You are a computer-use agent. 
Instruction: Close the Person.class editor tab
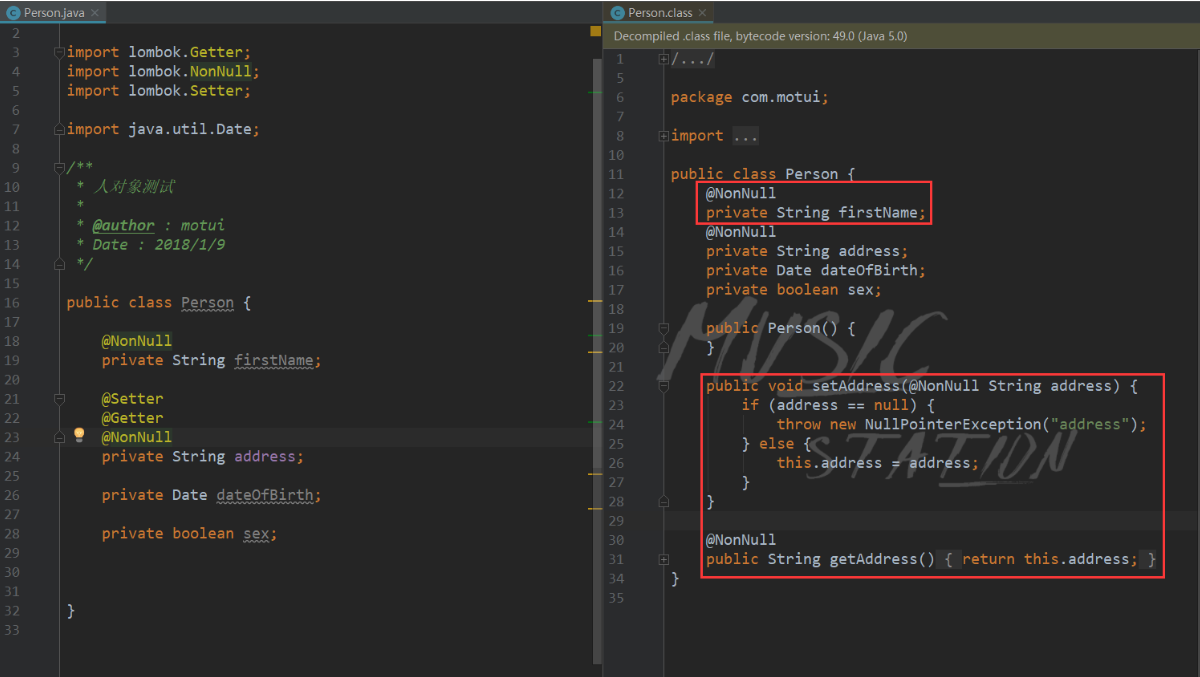tap(701, 13)
